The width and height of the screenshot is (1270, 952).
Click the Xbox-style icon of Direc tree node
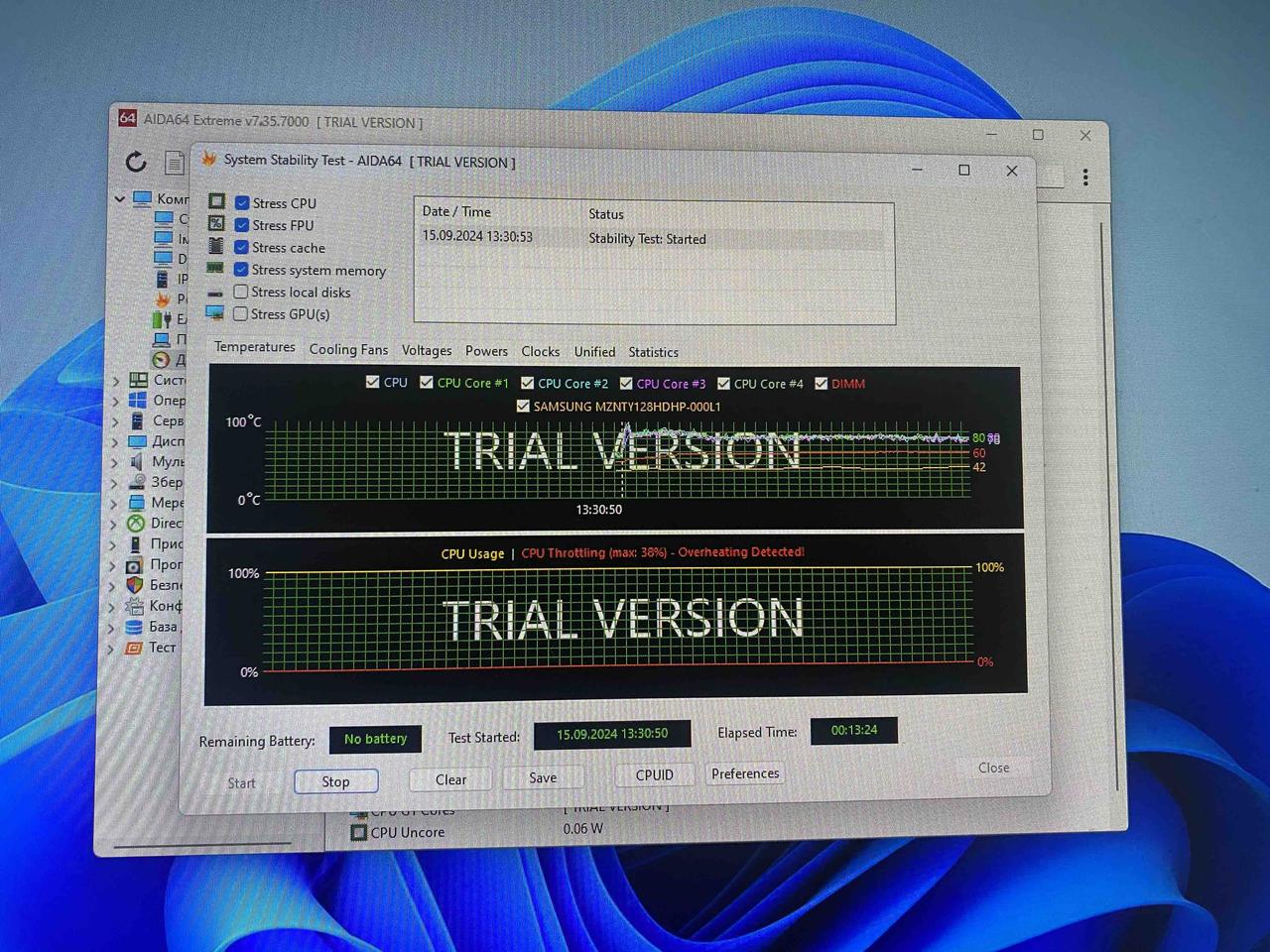tap(136, 524)
